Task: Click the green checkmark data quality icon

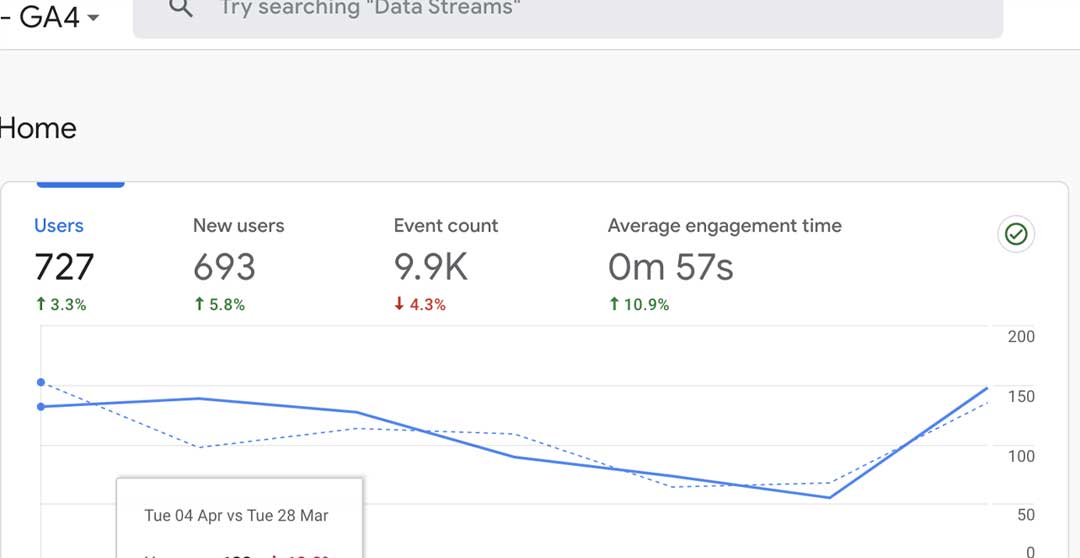Action: 1016,234
